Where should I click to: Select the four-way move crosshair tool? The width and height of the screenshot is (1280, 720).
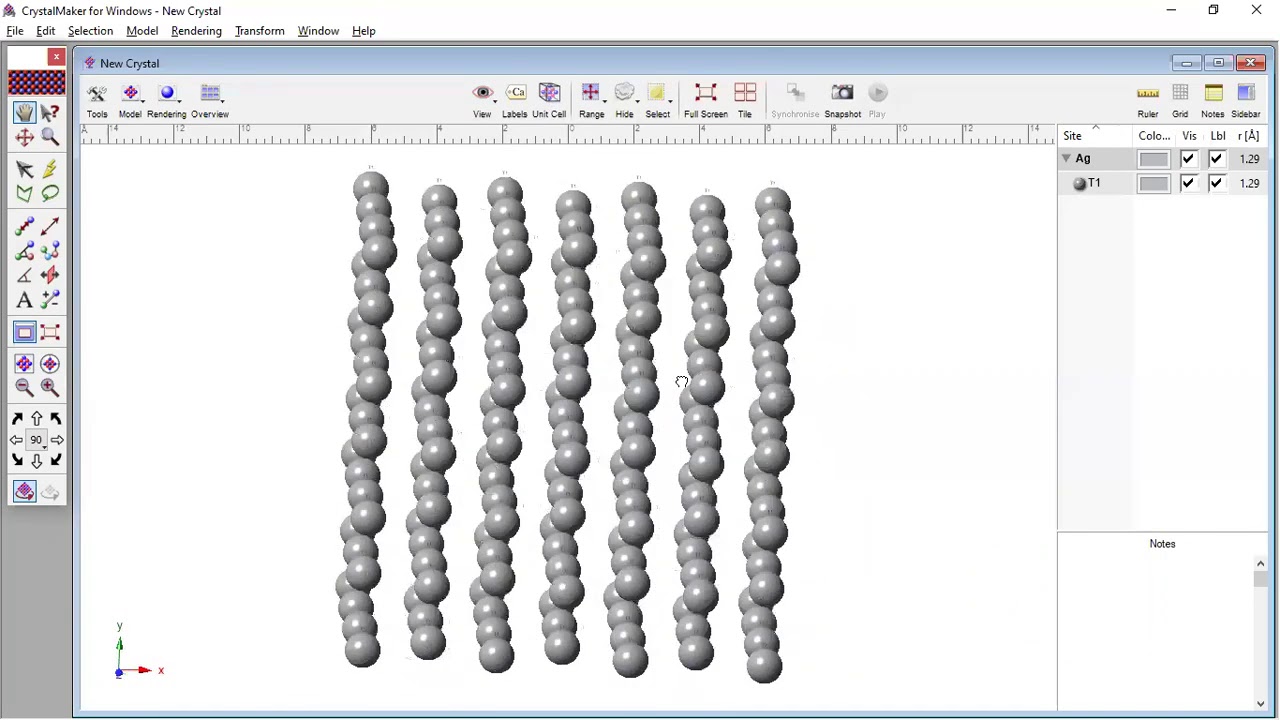point(24,137)
